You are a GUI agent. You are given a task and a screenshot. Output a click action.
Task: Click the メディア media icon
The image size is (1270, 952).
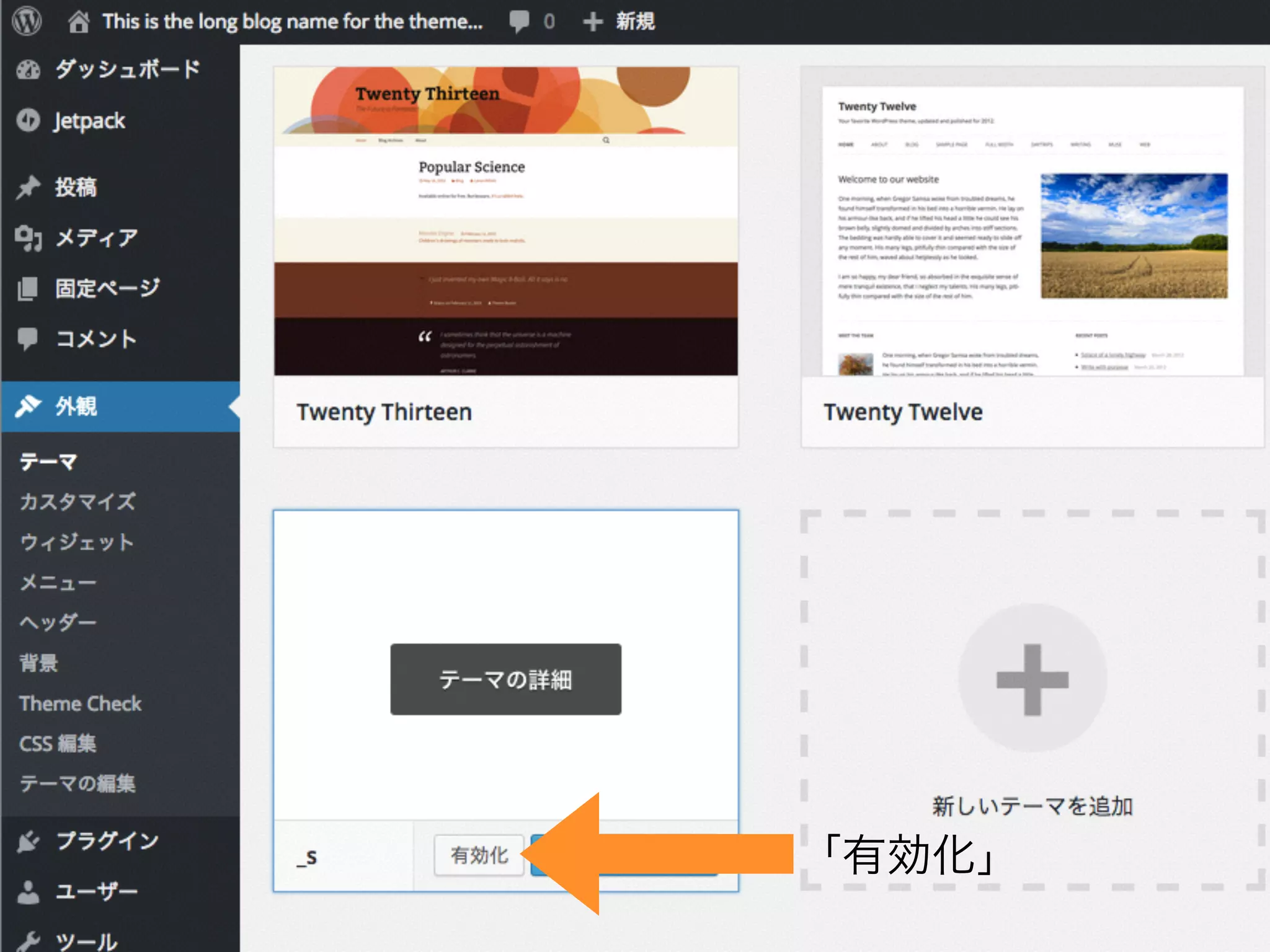coord(28,238)
